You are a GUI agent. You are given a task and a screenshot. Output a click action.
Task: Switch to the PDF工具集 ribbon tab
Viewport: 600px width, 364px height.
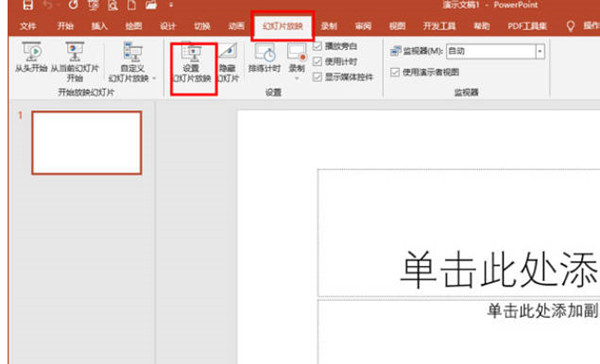527,26
